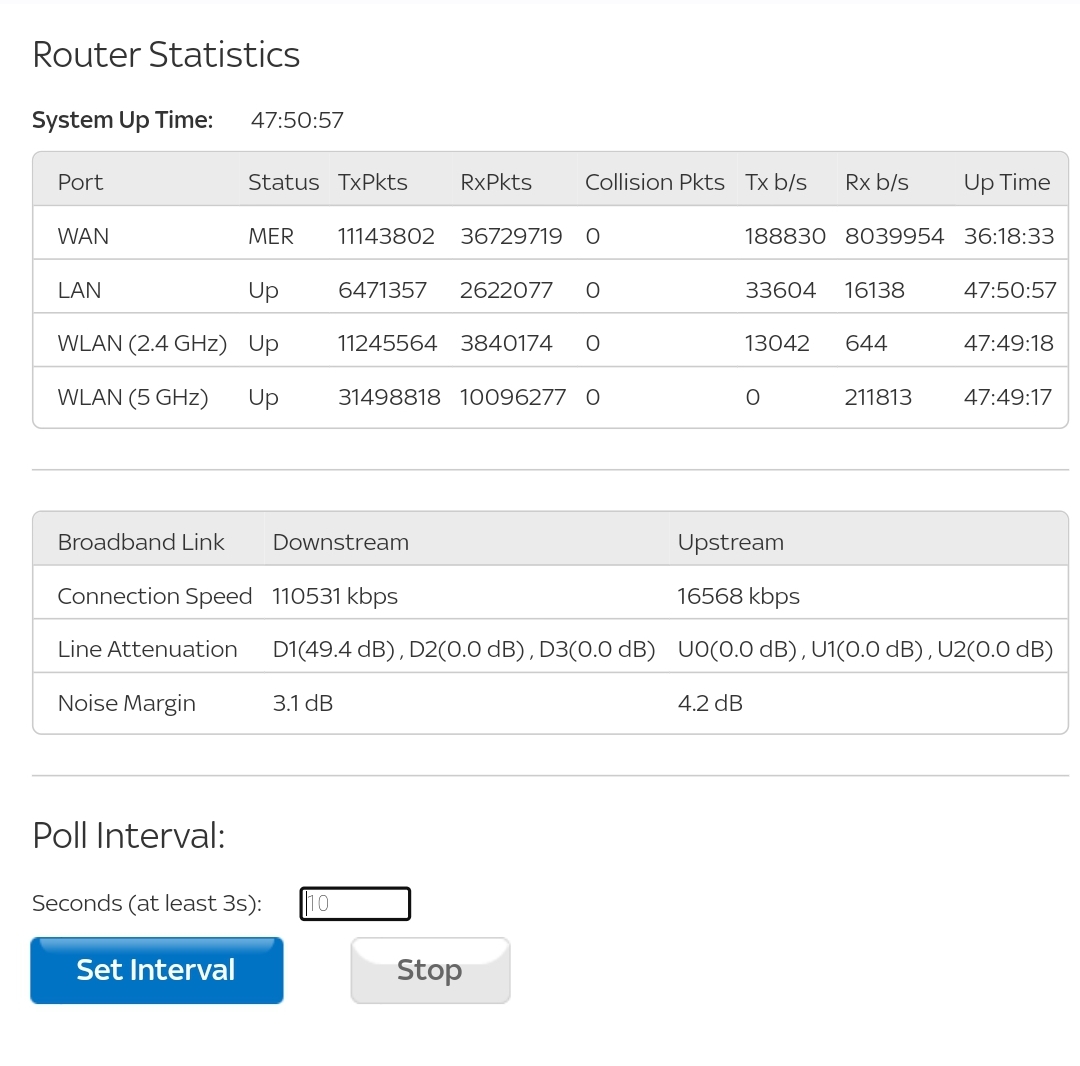1080x1066 pixels.
Task: Click the Port column header
Action: pyautogui.click(x=80, y=182)
